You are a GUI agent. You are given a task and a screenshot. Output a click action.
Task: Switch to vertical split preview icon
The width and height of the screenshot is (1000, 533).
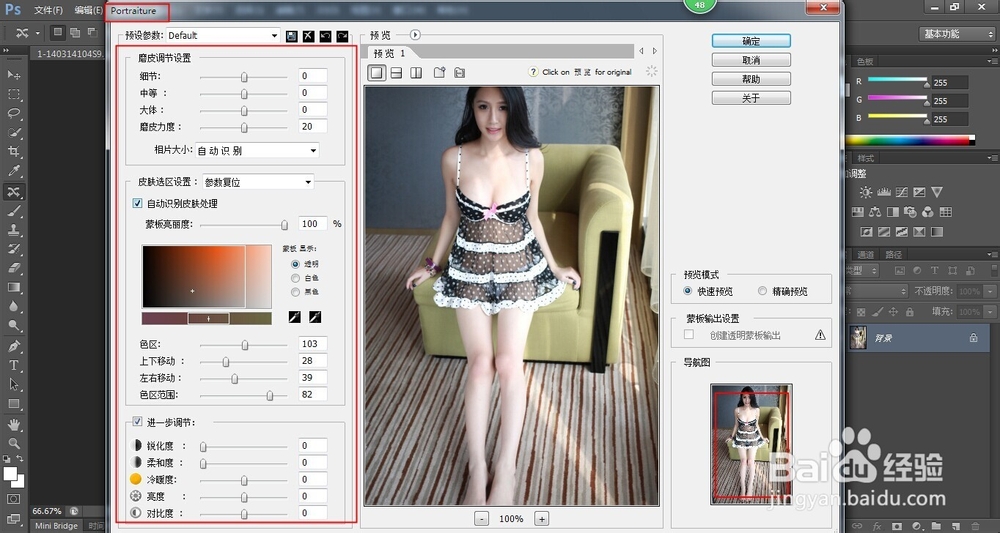tap(416, 73)
